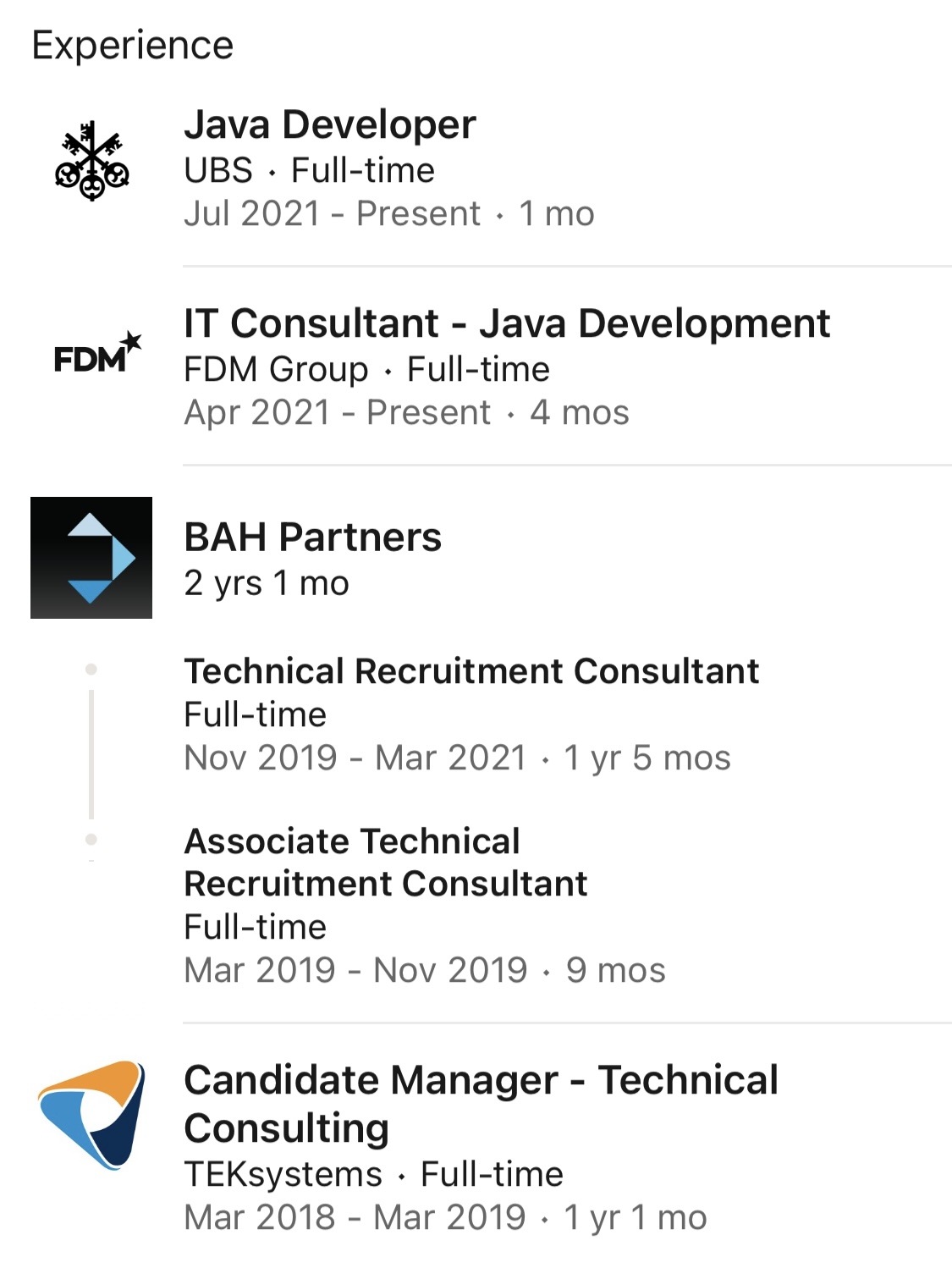
Task: Select Associate Technical Recruitment Consultant title
Action: (385, 863)
